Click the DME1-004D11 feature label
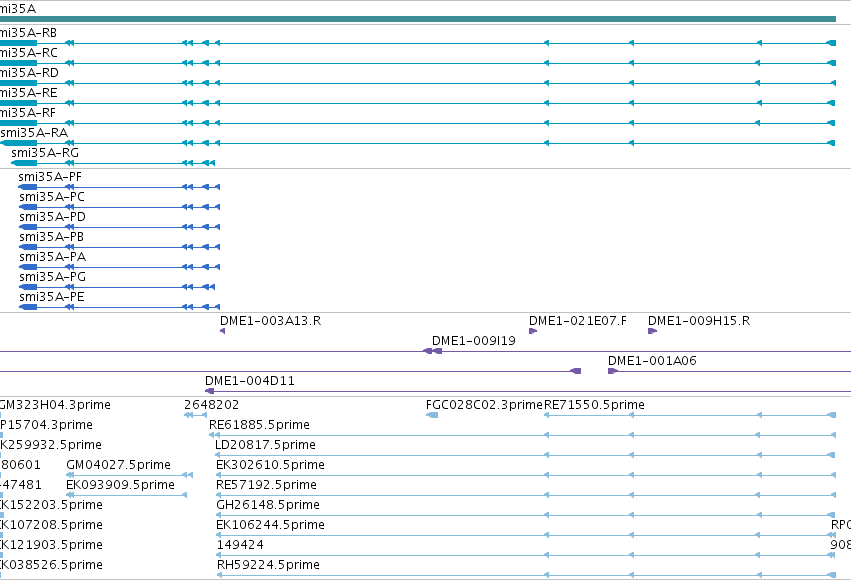The image size is (851, 580). pyautogui.click(x=250, y=381)
